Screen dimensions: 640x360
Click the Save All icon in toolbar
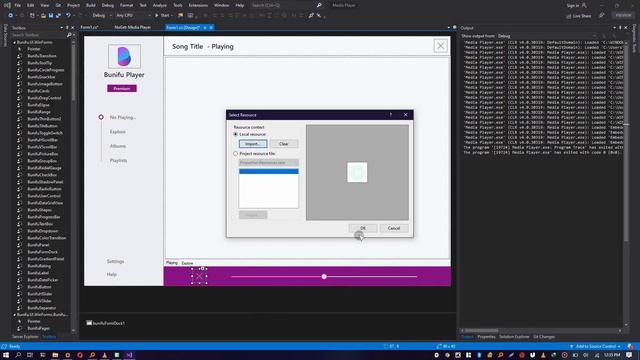coord(58,15)
